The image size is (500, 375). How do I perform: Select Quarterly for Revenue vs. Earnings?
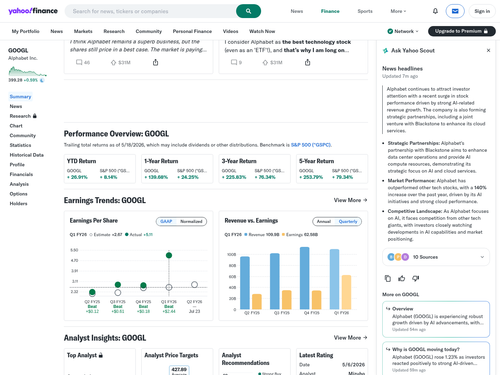[348, 221]
